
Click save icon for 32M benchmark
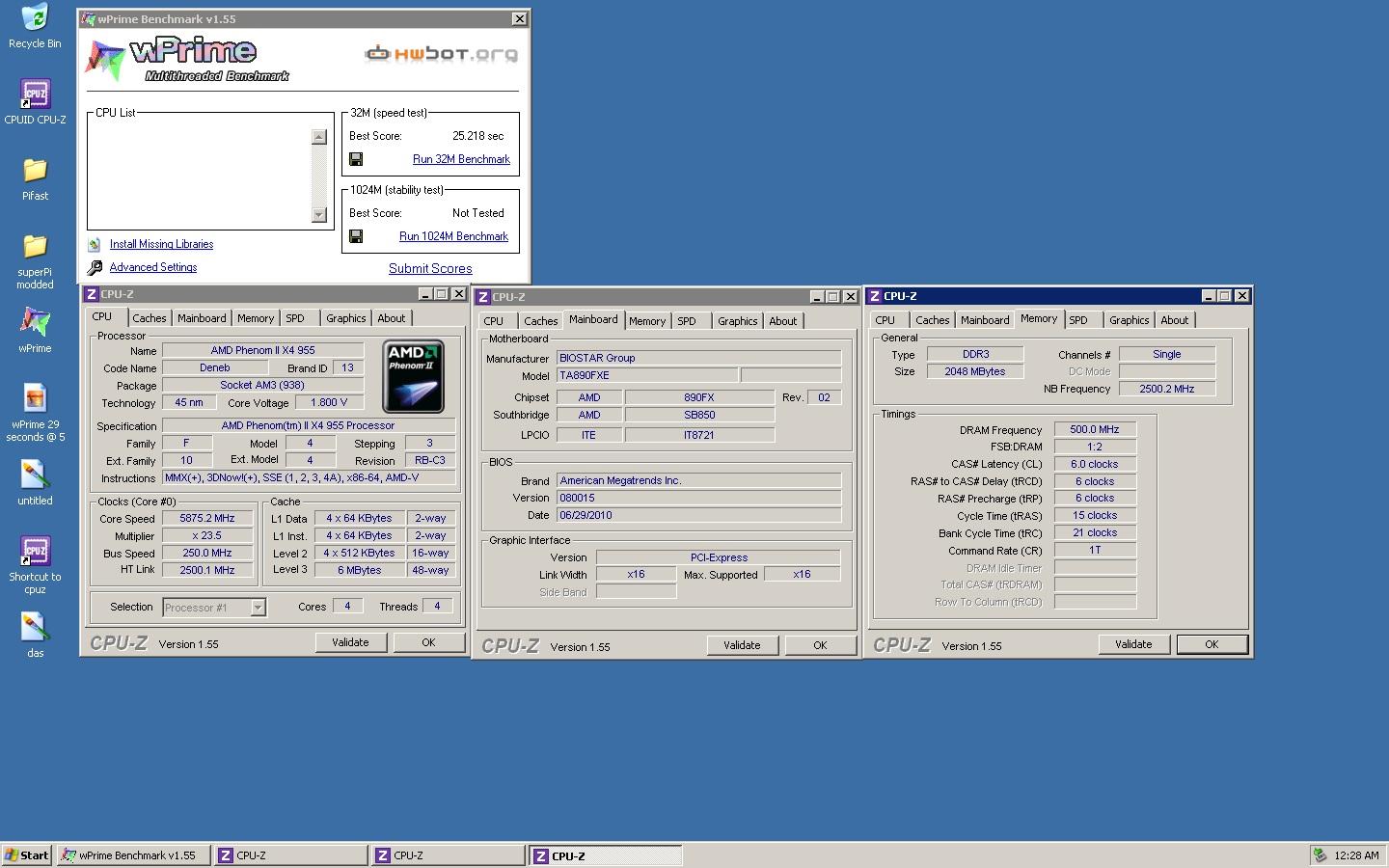pyautogui.click(x=356, y=159)
